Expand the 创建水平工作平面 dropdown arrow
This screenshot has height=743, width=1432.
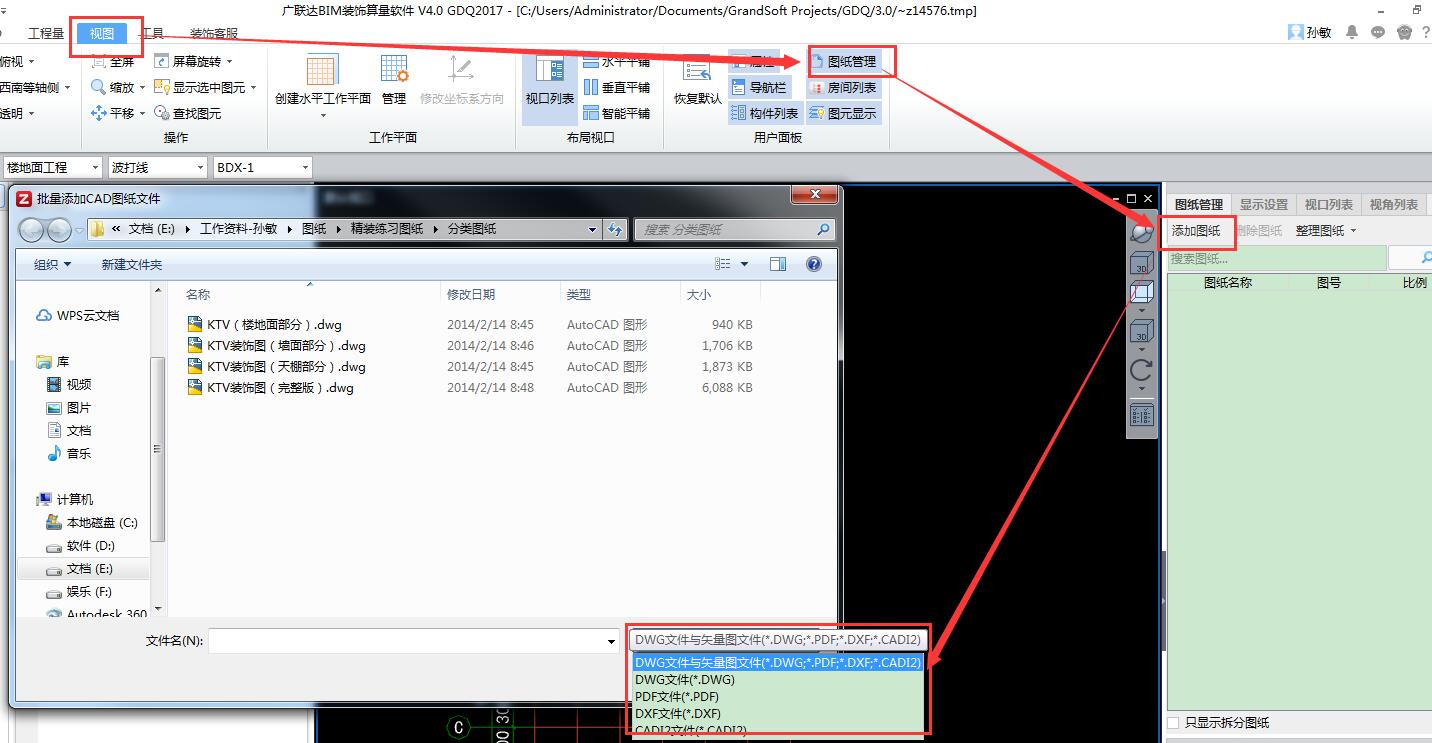pyautogui.click(x=323, y=116)
